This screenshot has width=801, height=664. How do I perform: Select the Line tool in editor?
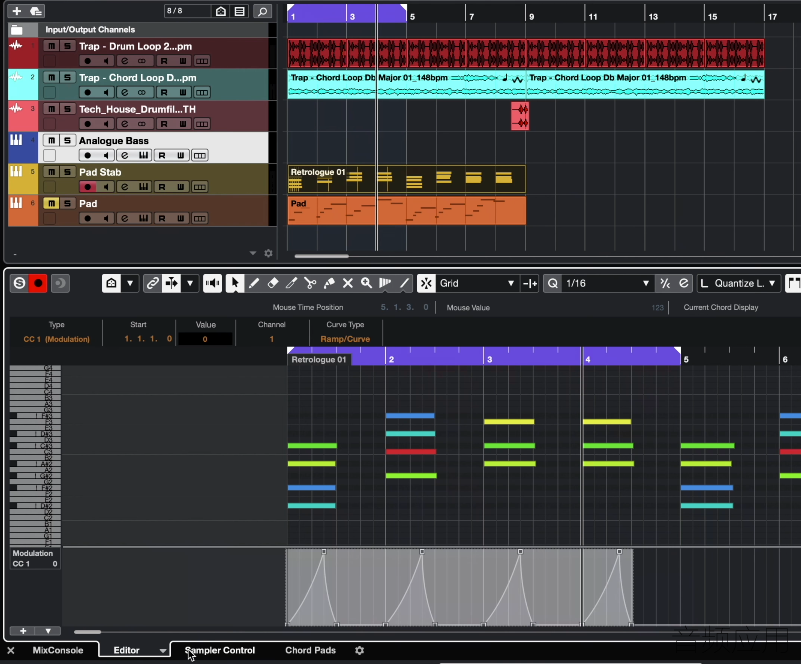[x=404, y=283]
